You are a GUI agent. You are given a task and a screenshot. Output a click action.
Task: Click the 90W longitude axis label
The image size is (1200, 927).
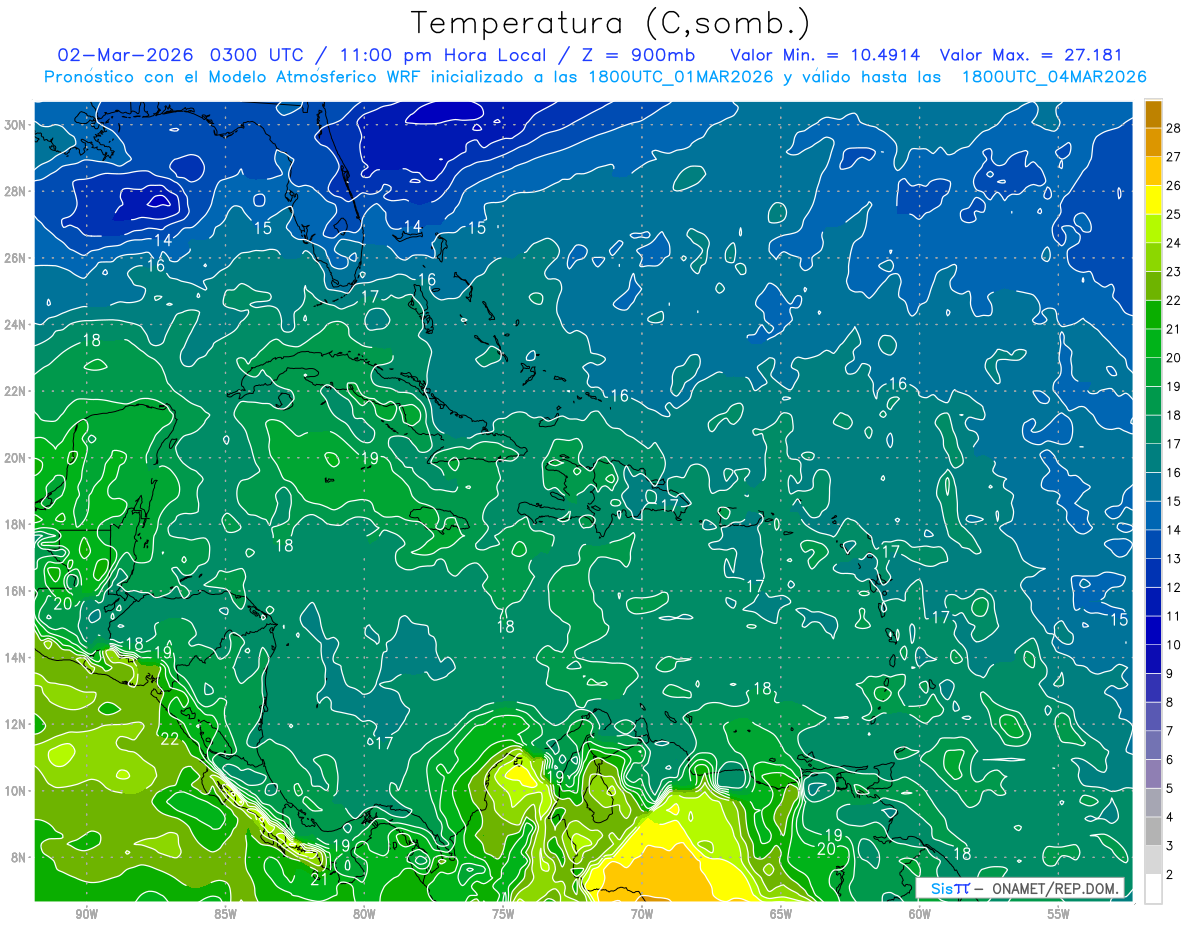86,914
